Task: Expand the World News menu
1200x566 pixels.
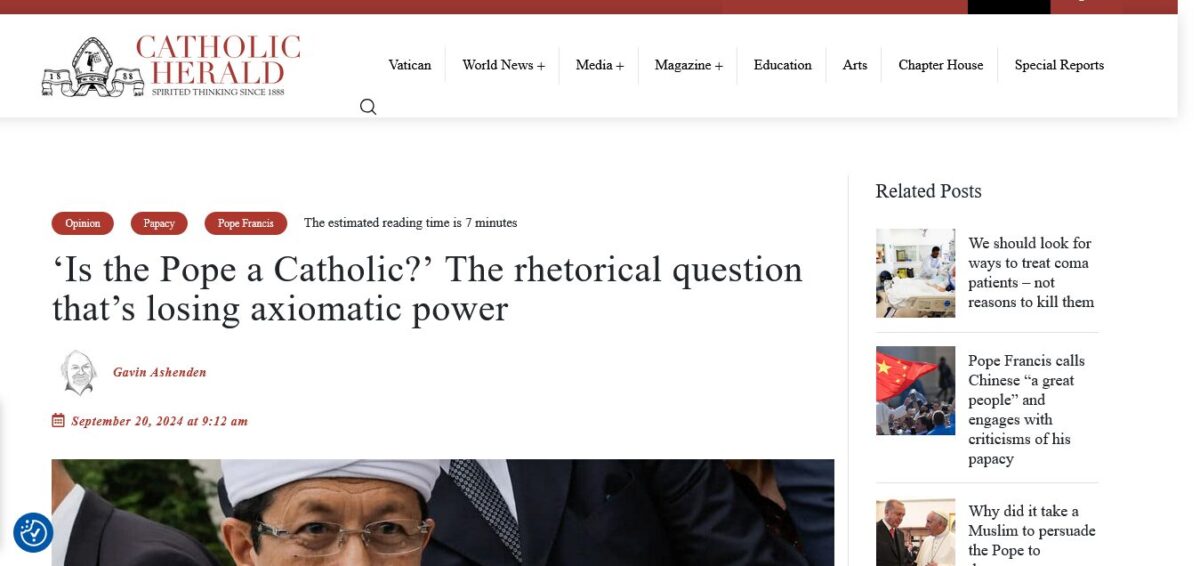Action: [503, 65]
